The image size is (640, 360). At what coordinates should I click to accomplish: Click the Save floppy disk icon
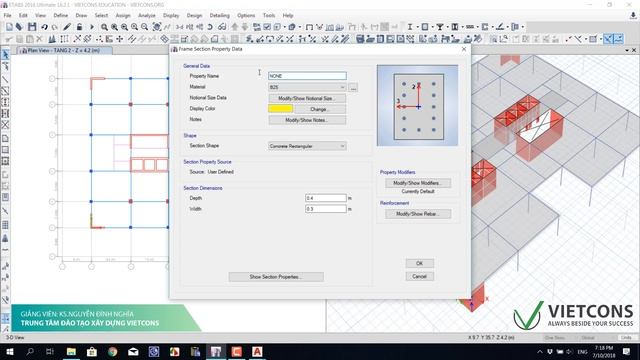click(x=32, y=27)
